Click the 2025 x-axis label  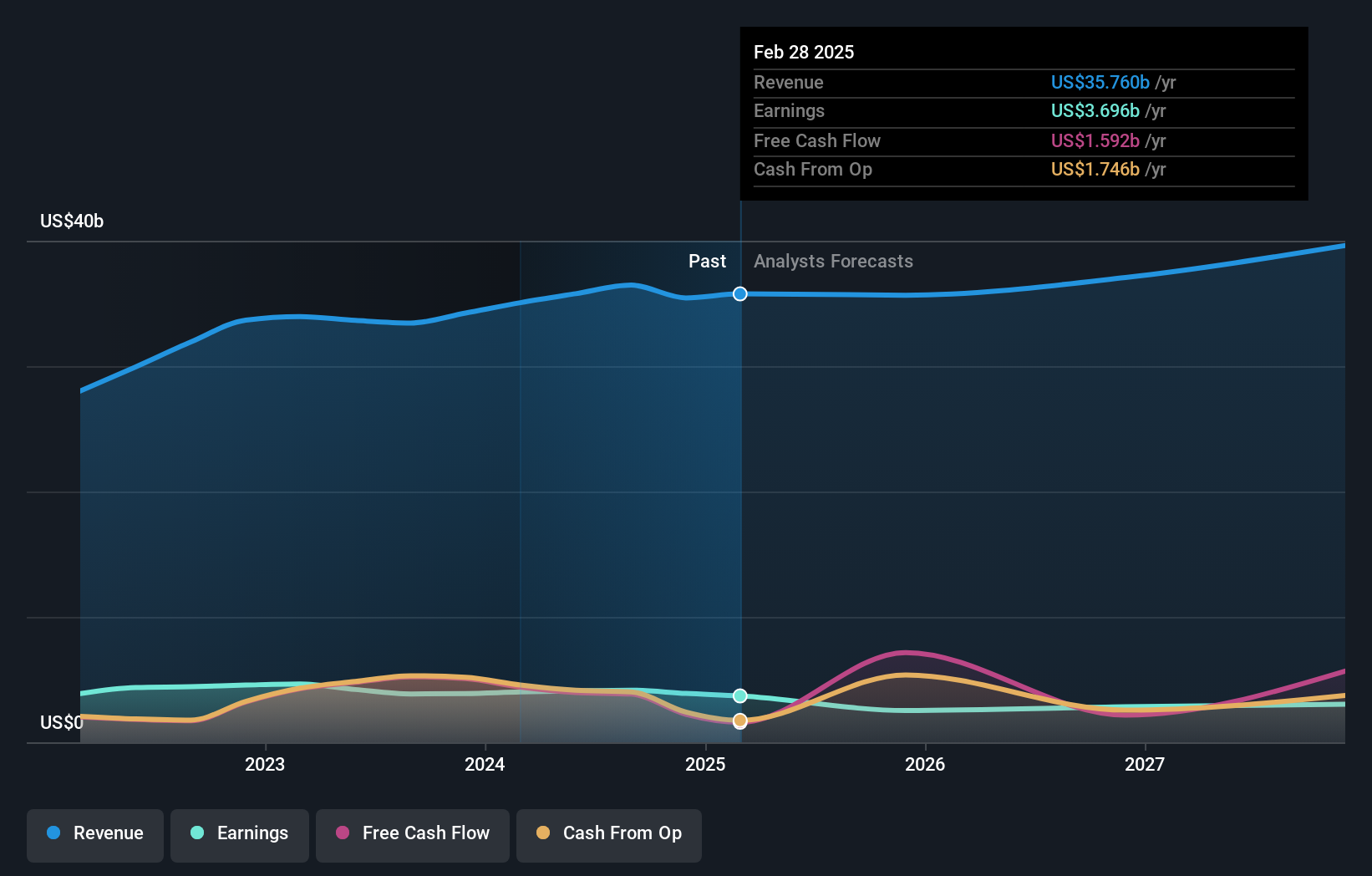(705, 764)
